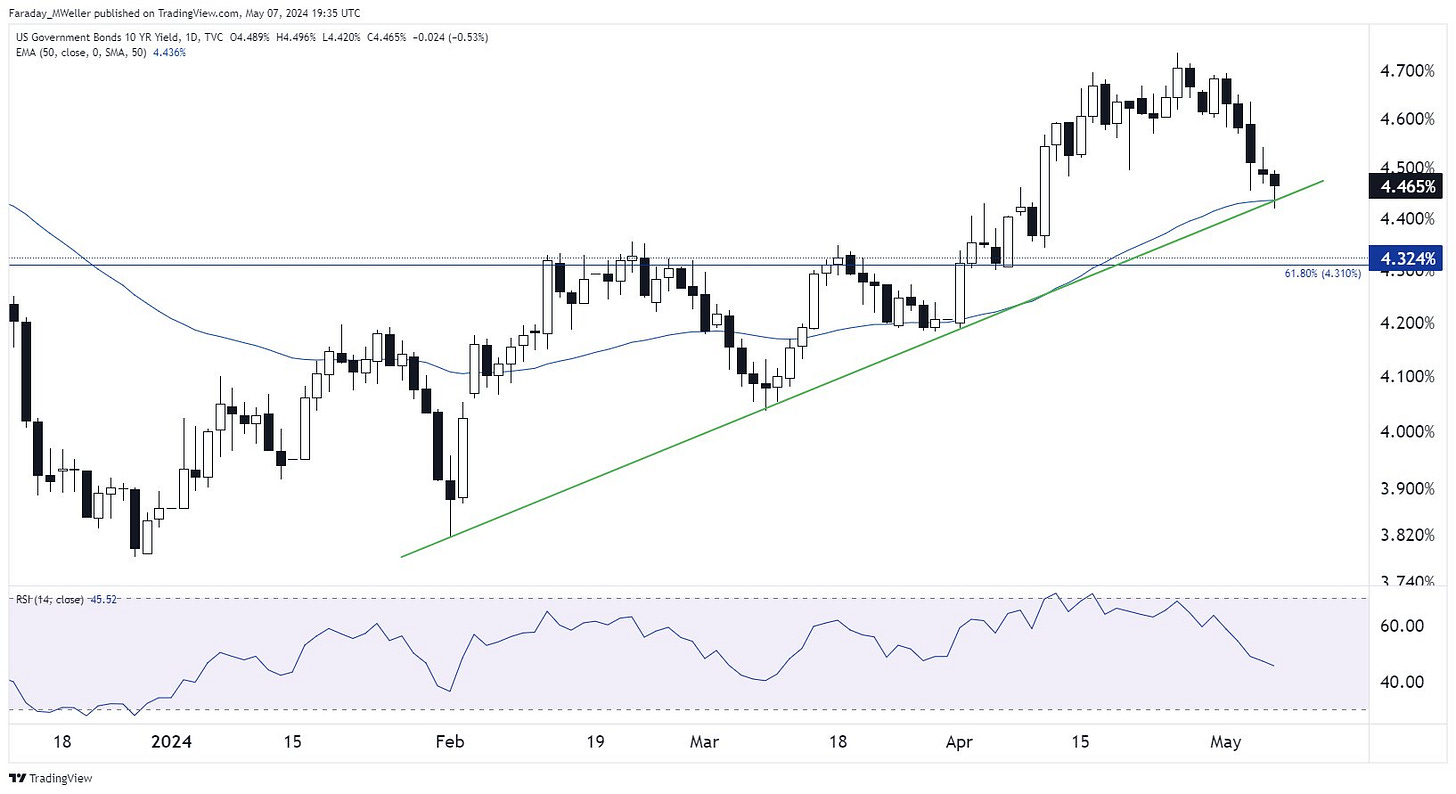Click the 4.400% price axis label
This screenshot has height=794, width=1456.
coord(1408,217)
